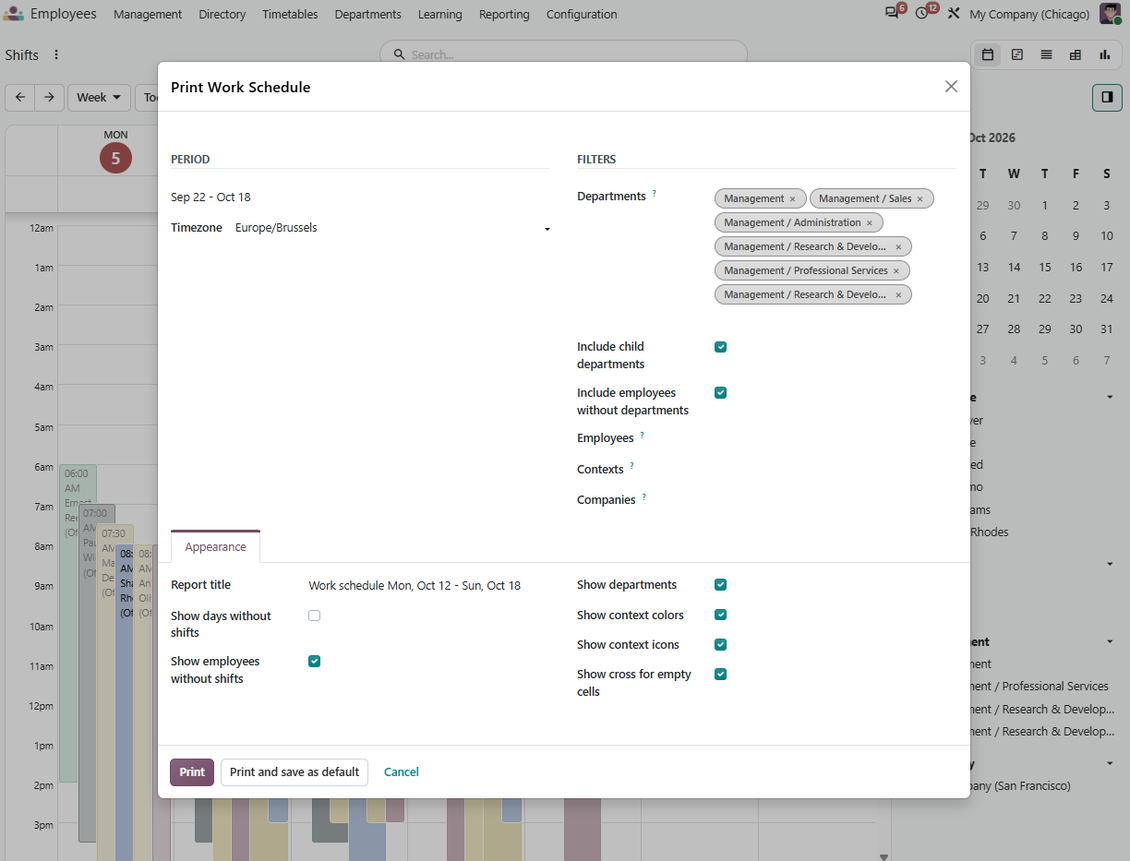Screen dimensions: 1130x861
Task: Open the Week scale dropdown
Action: (99, 97)
